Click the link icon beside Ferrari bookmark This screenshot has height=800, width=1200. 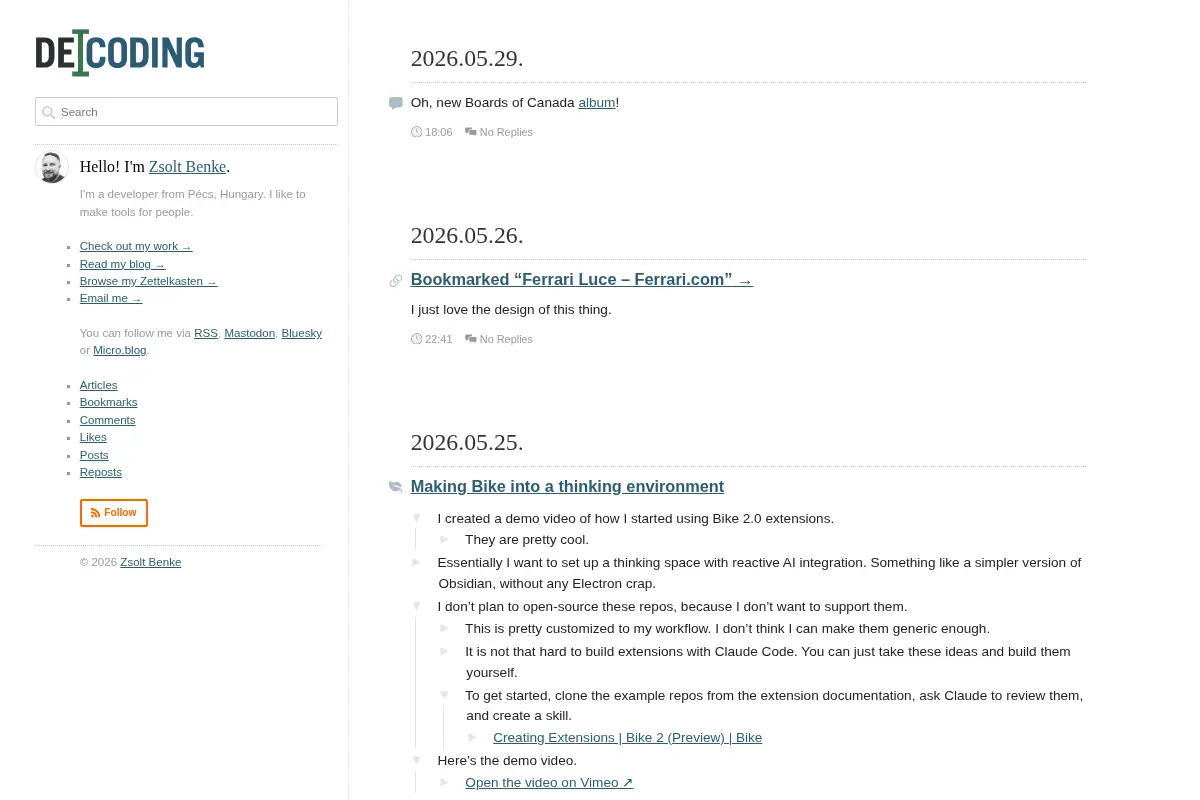396,281
